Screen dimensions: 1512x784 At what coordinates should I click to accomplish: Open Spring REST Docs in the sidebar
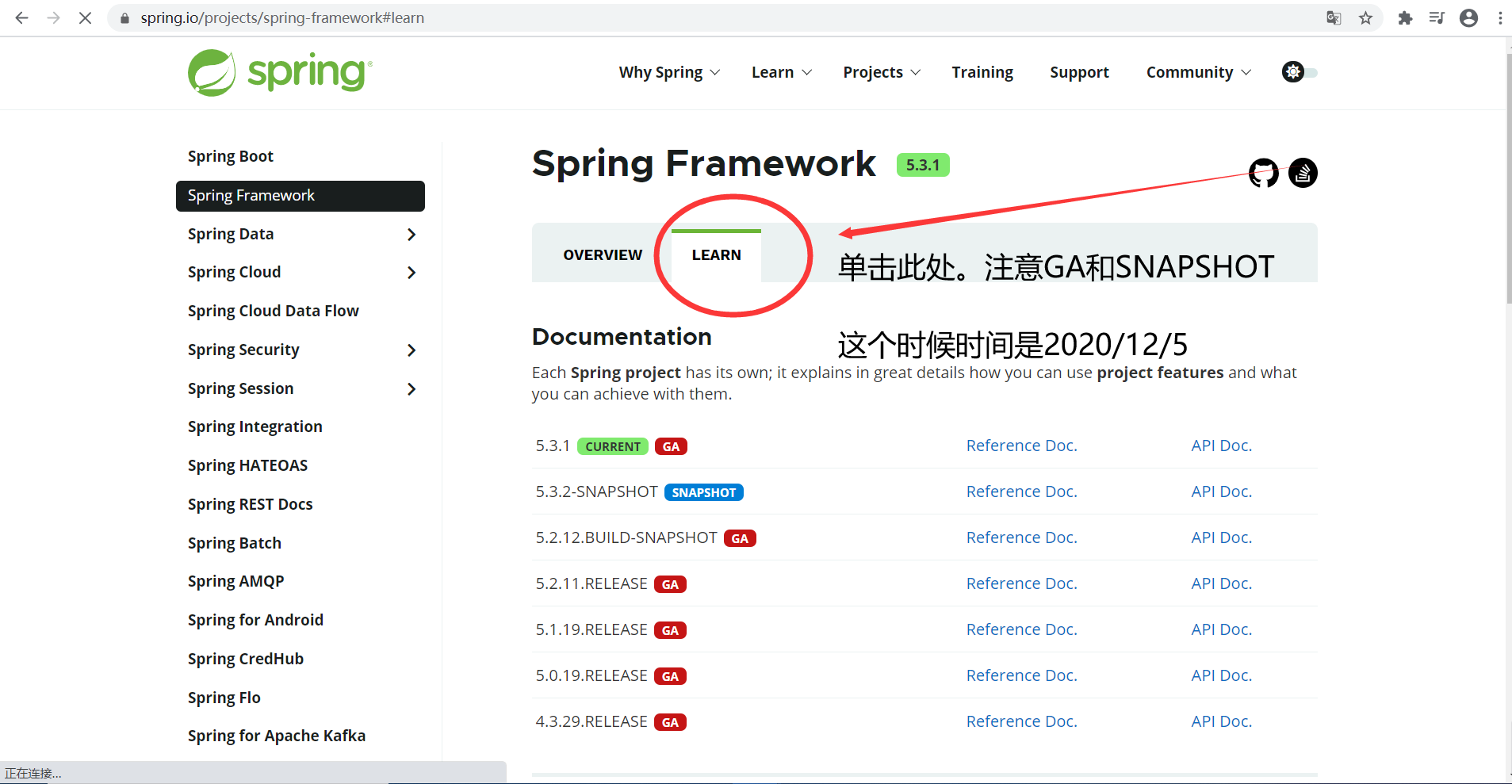[250, 504]
